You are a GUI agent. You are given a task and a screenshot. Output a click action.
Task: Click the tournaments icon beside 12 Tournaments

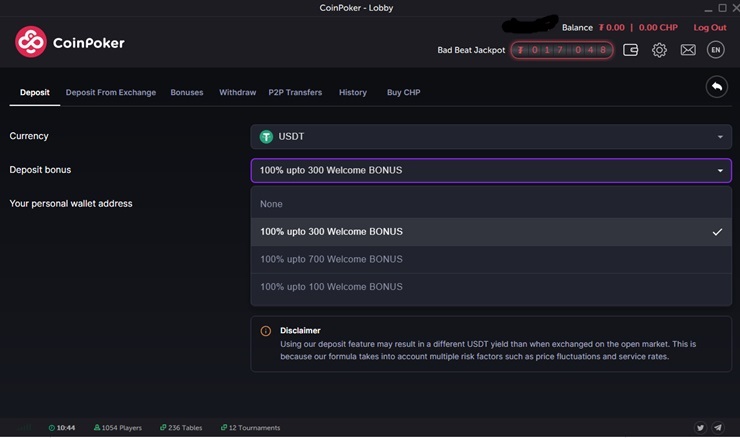click(224, 428)
